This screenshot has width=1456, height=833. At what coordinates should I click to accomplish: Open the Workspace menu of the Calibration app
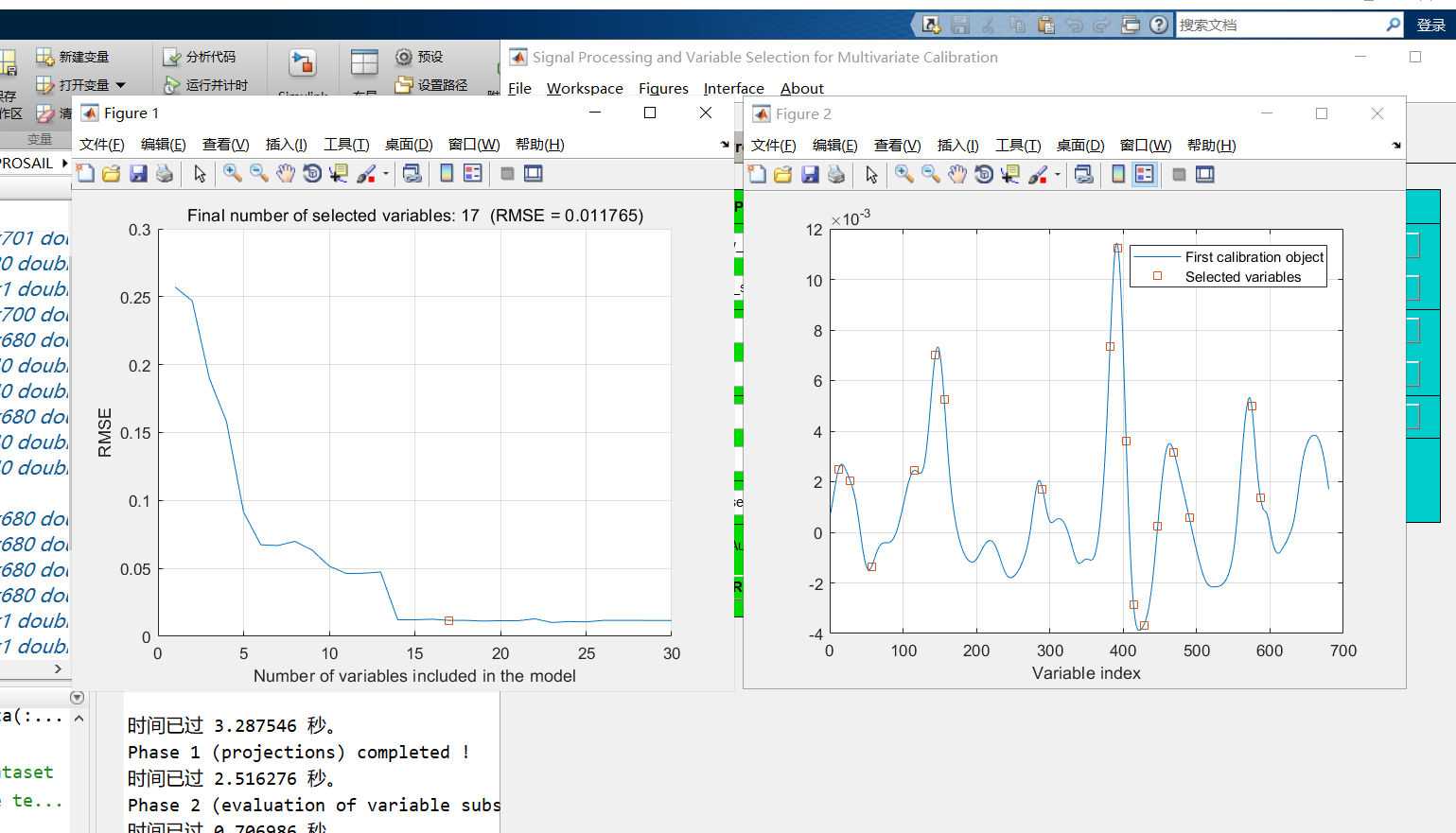(585, 88)
